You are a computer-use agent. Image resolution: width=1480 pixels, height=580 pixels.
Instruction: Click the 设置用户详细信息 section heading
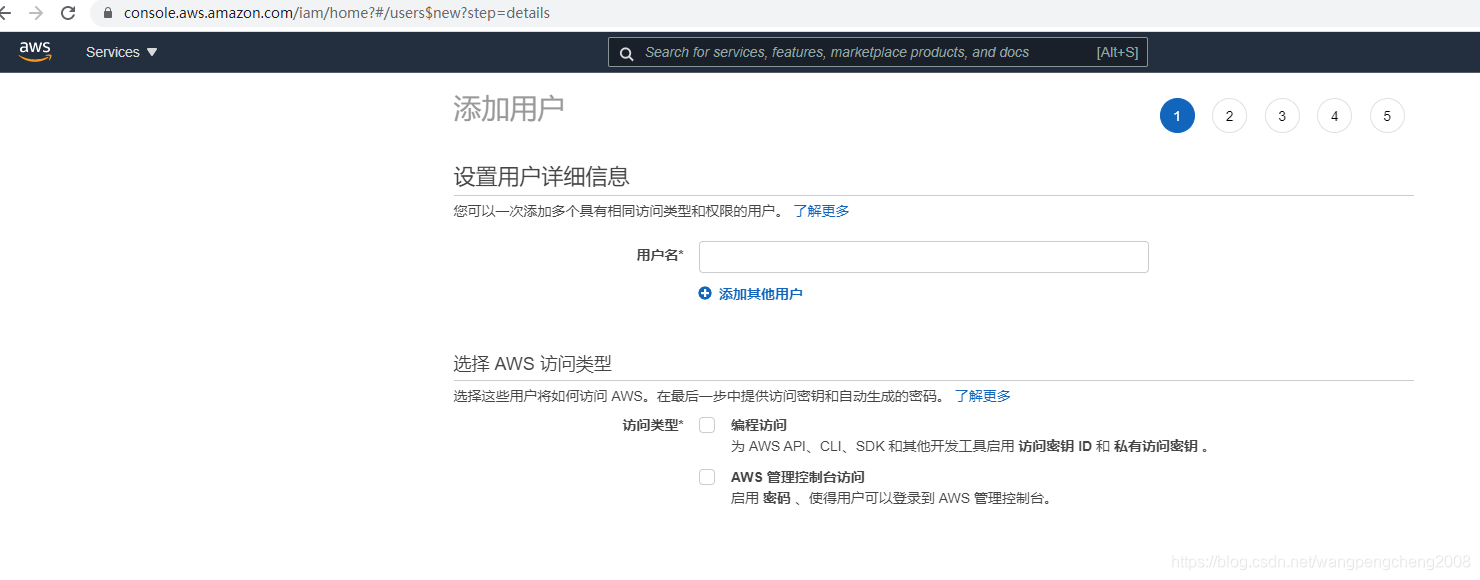click(x=541, y=177)
